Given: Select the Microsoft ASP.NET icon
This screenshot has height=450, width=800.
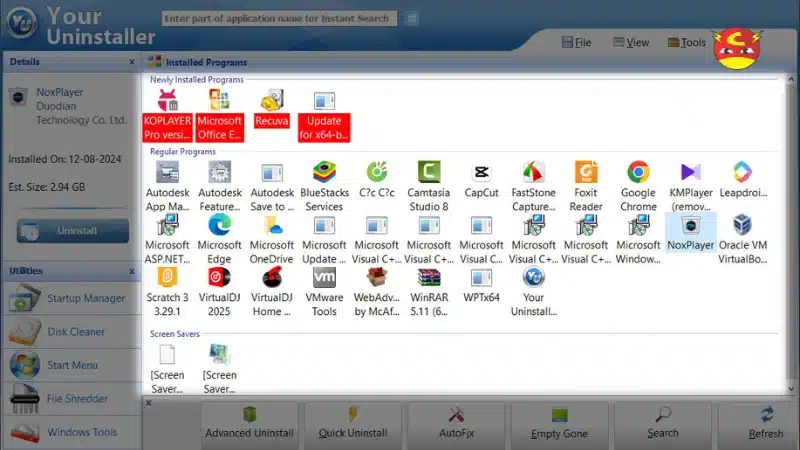Looking at the screenshot, I should click(x=167, y=225).
